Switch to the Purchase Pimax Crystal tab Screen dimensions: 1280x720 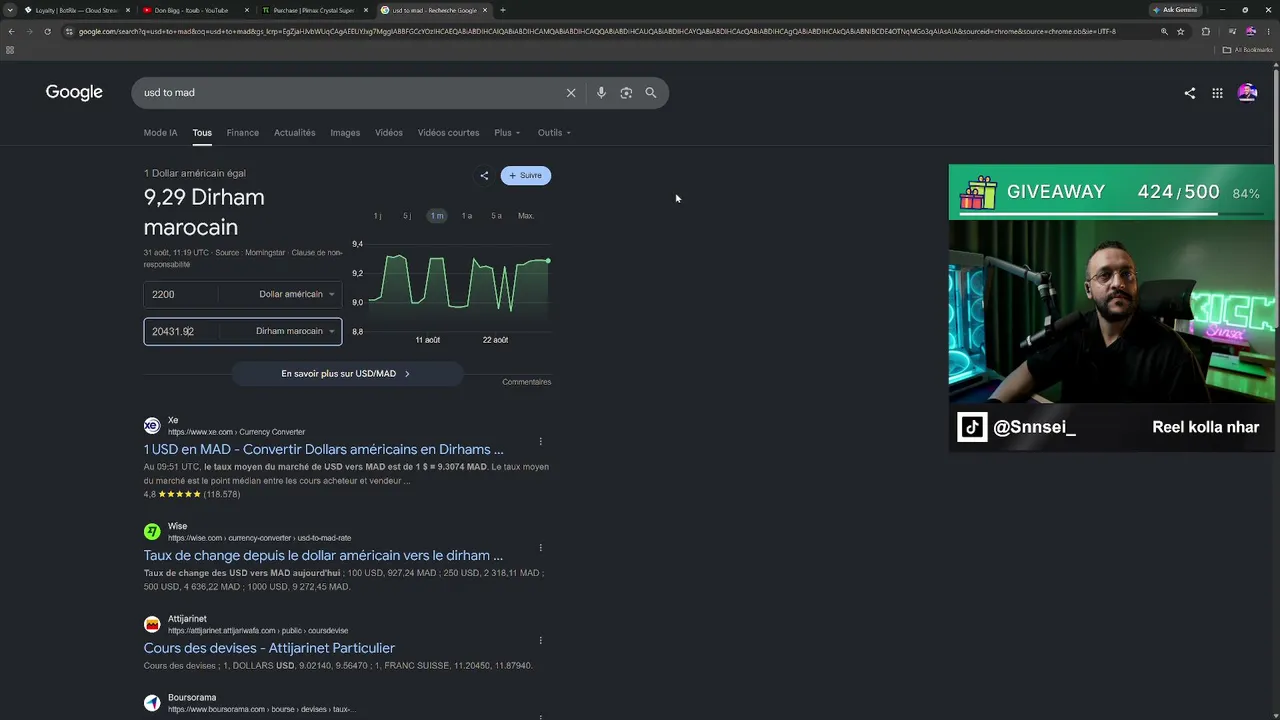coord(313,10)
